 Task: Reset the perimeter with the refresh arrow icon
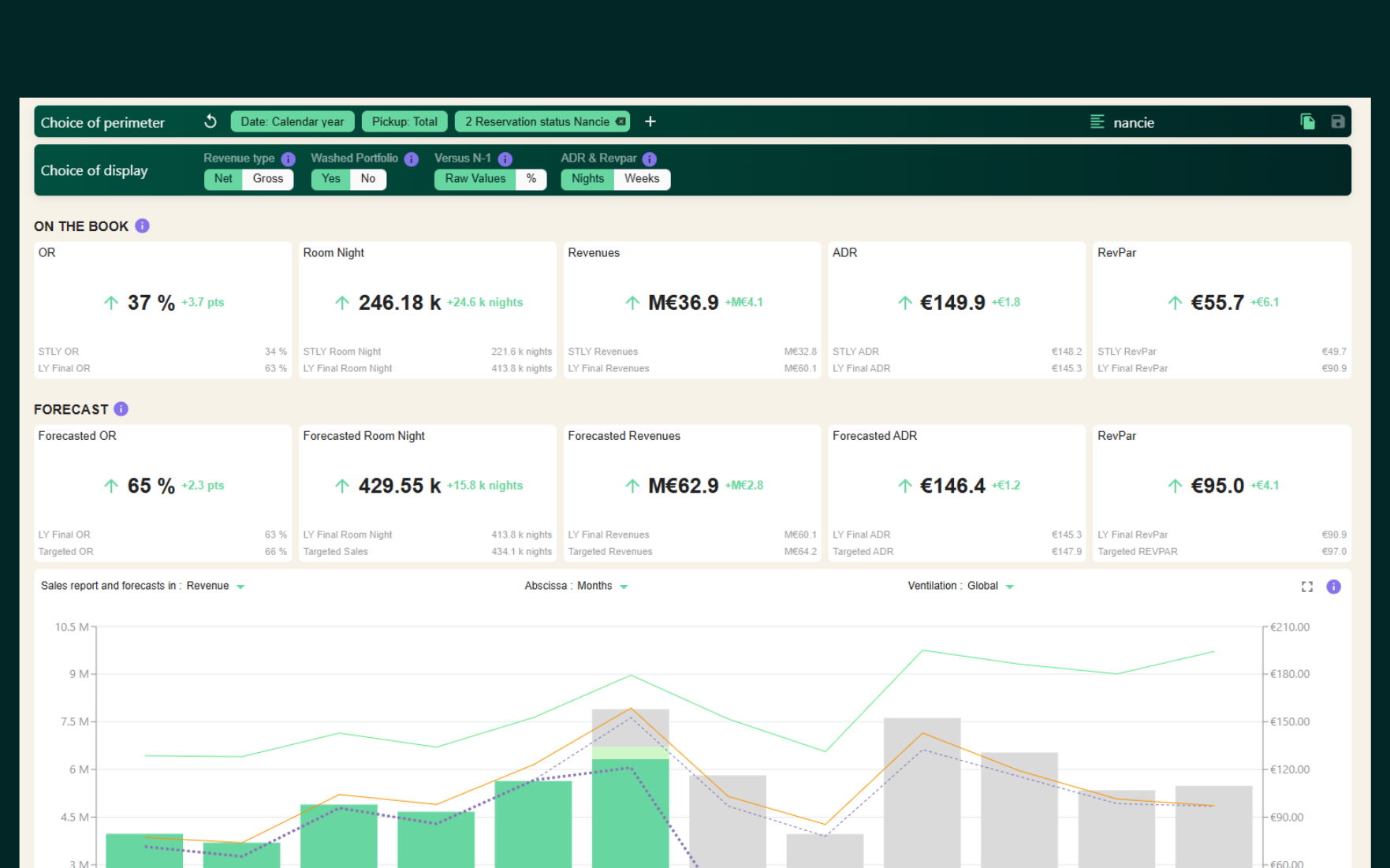211,121
